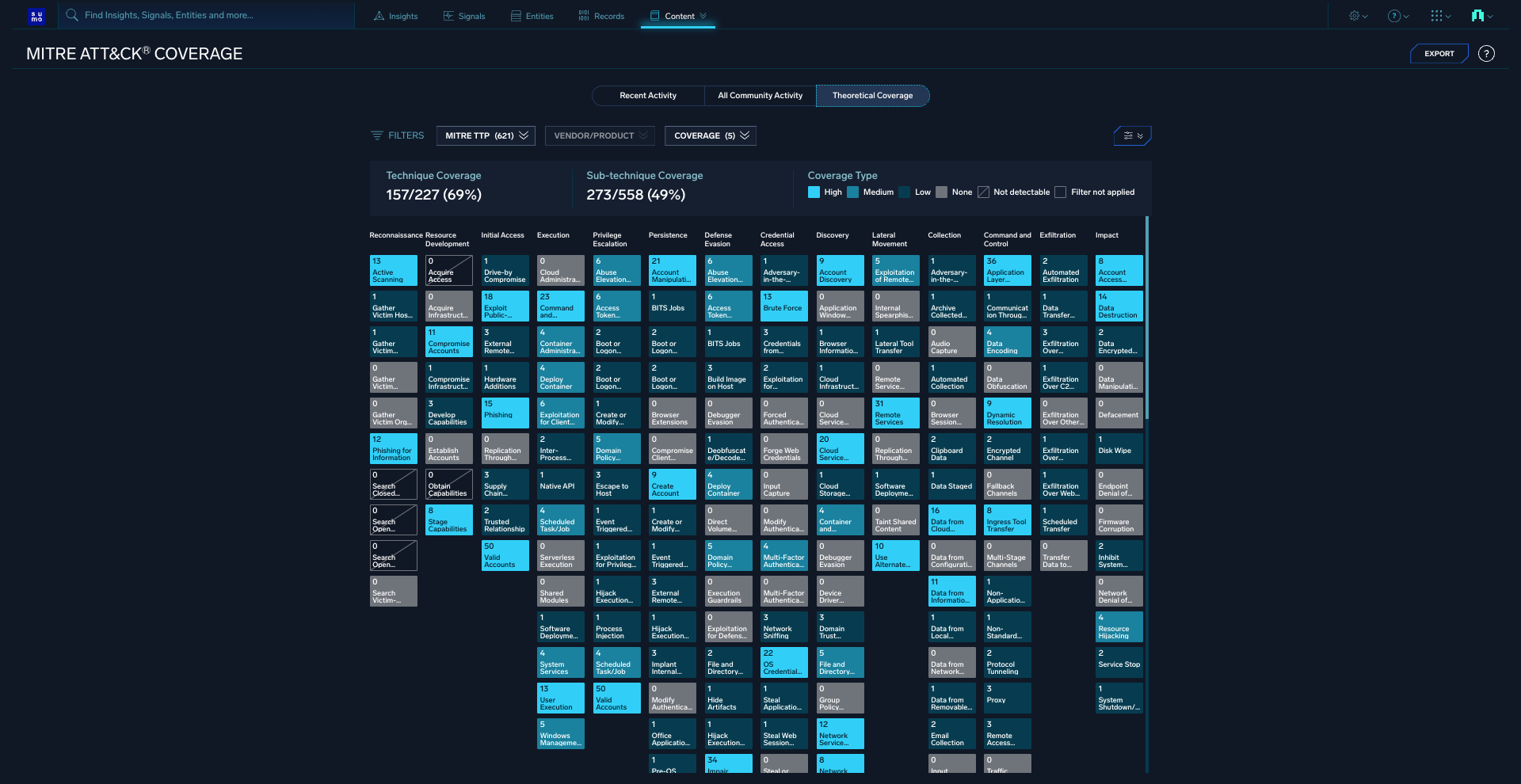Open the Records page icon
The height and width of the screenshot is (784, 1521).
[x=584, y=16]
